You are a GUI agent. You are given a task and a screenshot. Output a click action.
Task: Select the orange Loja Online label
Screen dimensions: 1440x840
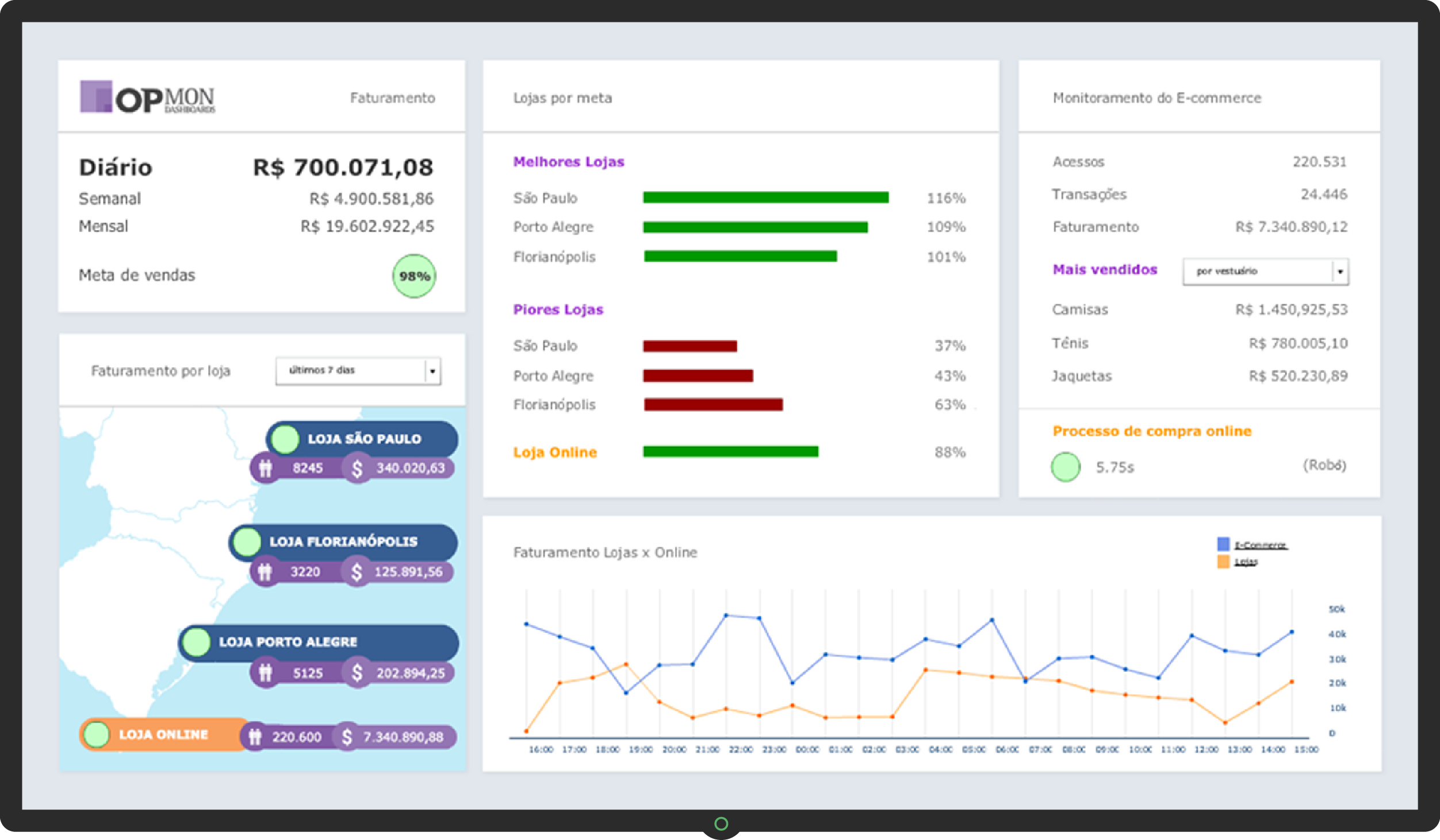163,734
